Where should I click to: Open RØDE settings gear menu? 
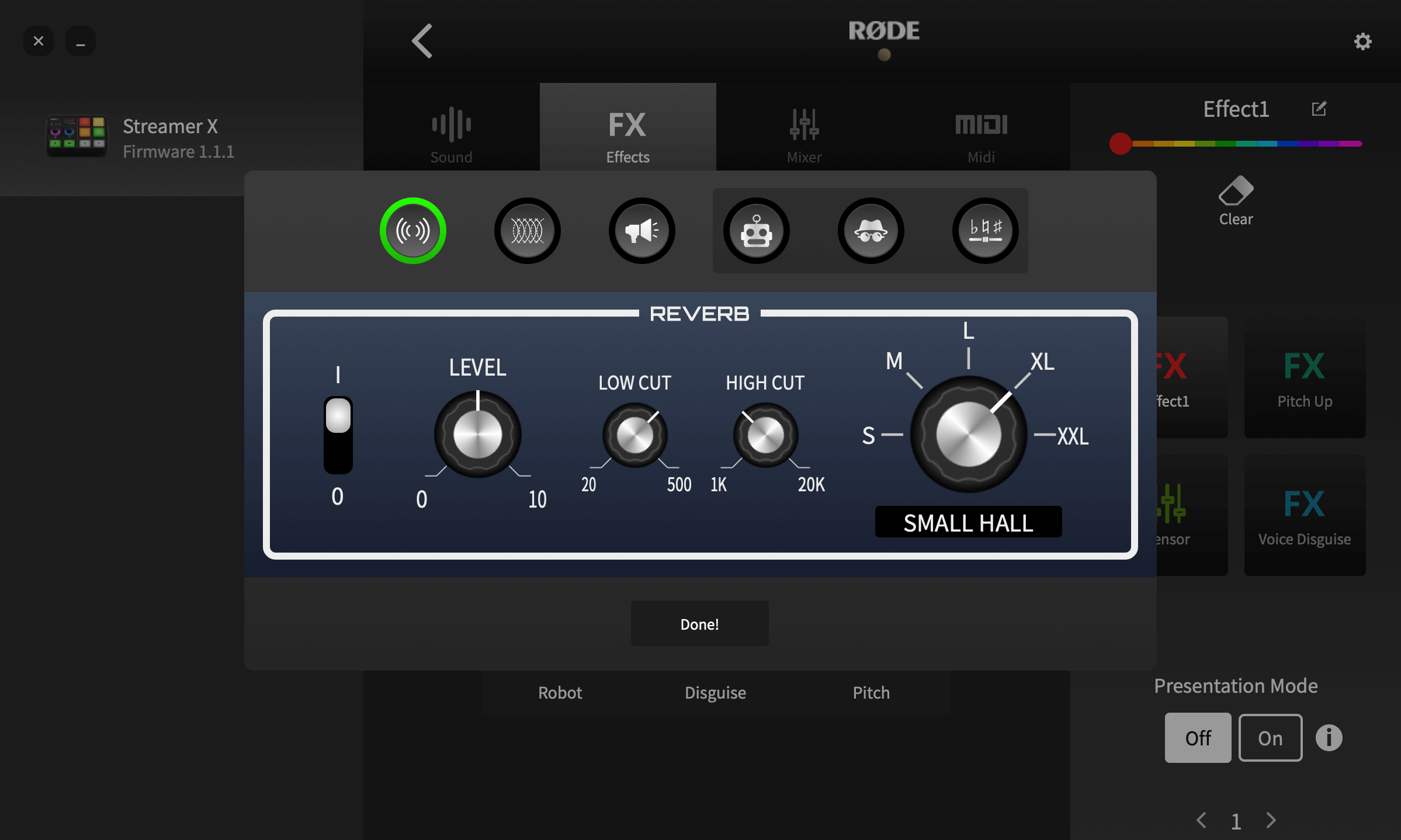click(1362, 41)
